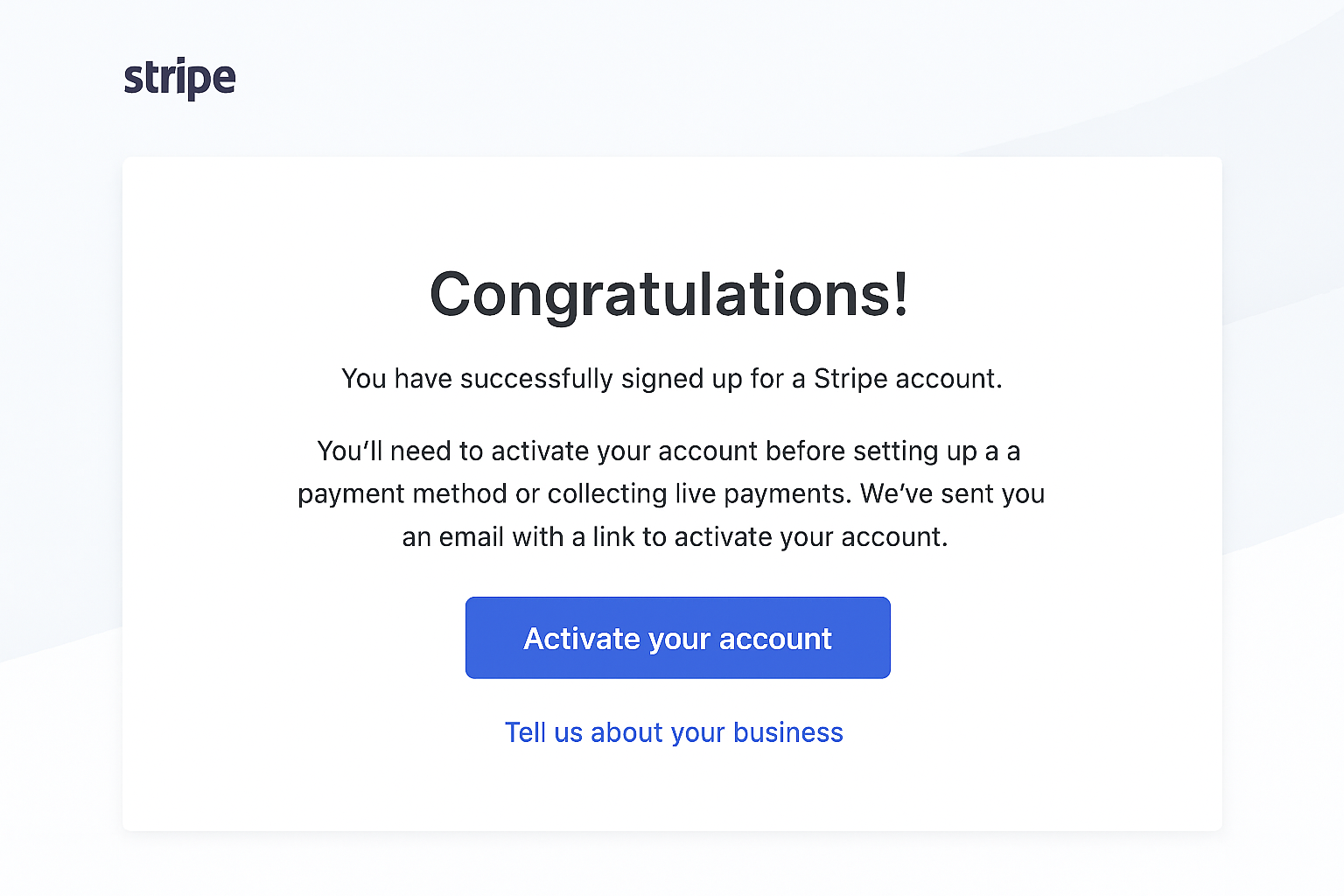Open the Tell us about your business link

click(674, 732)
